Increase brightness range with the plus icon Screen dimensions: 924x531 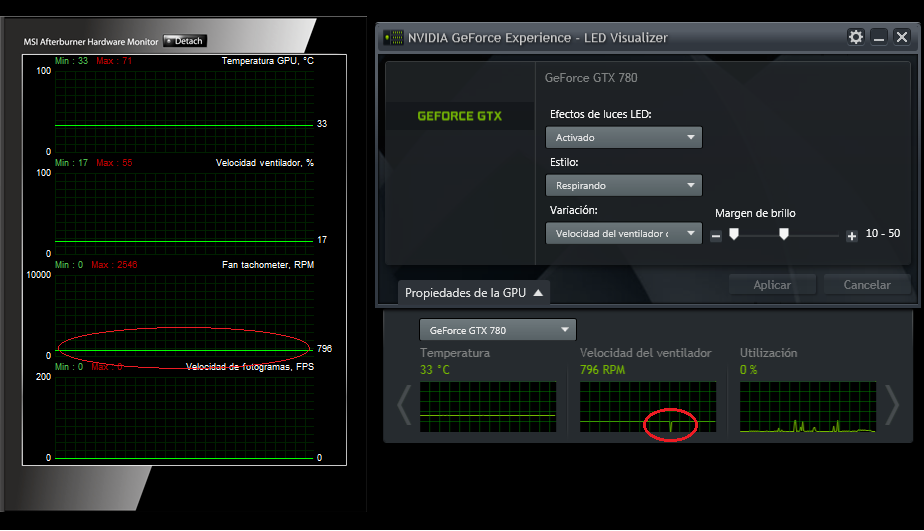(x=852, y=236)
